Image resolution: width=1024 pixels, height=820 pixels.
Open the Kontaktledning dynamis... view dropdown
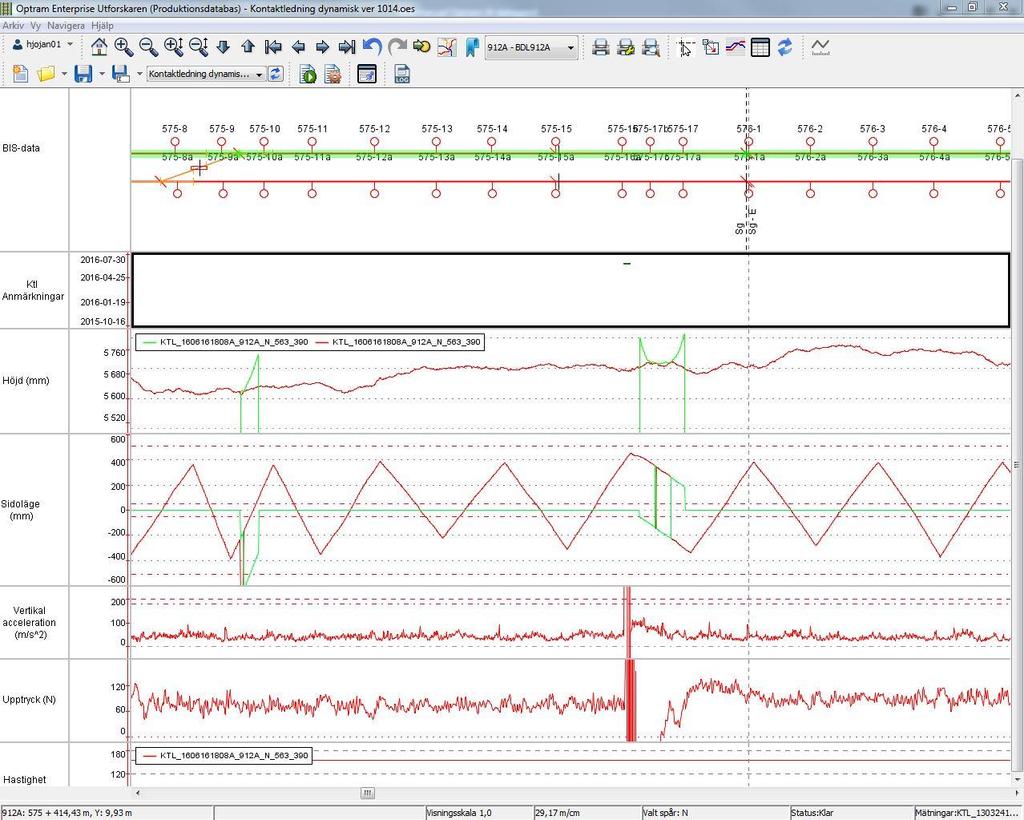pos(206,74)
